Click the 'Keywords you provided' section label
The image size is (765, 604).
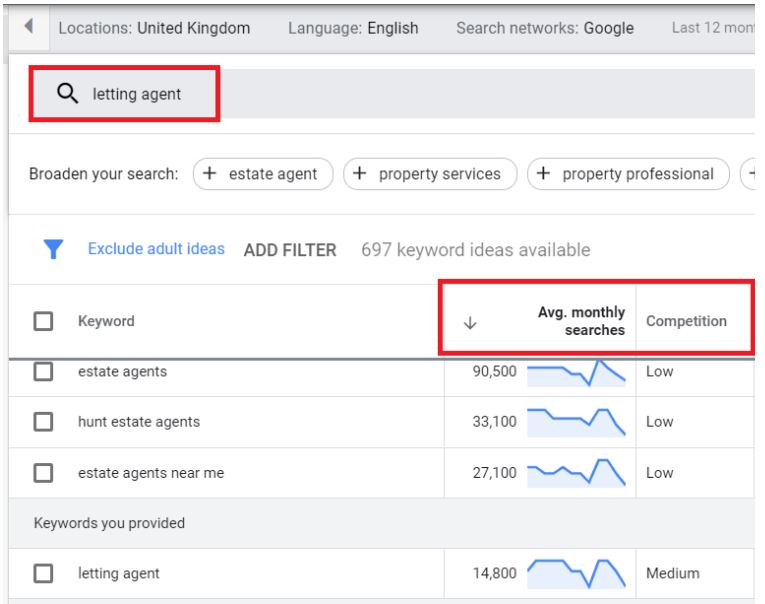pos(109,523)
